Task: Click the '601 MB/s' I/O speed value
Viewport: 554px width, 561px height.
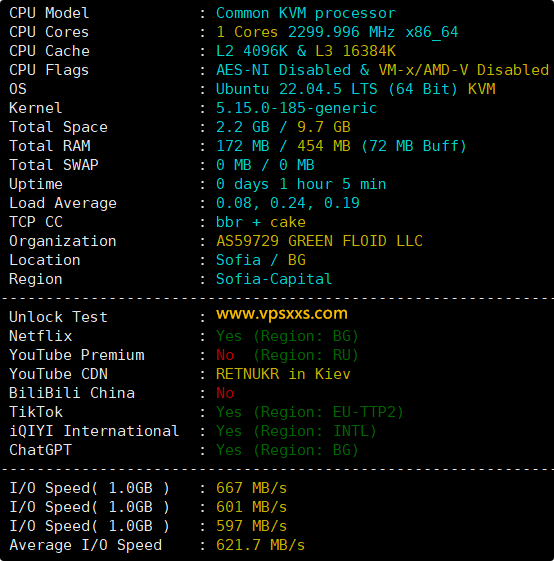Action: pyautogui.click(x=252, y=507)
